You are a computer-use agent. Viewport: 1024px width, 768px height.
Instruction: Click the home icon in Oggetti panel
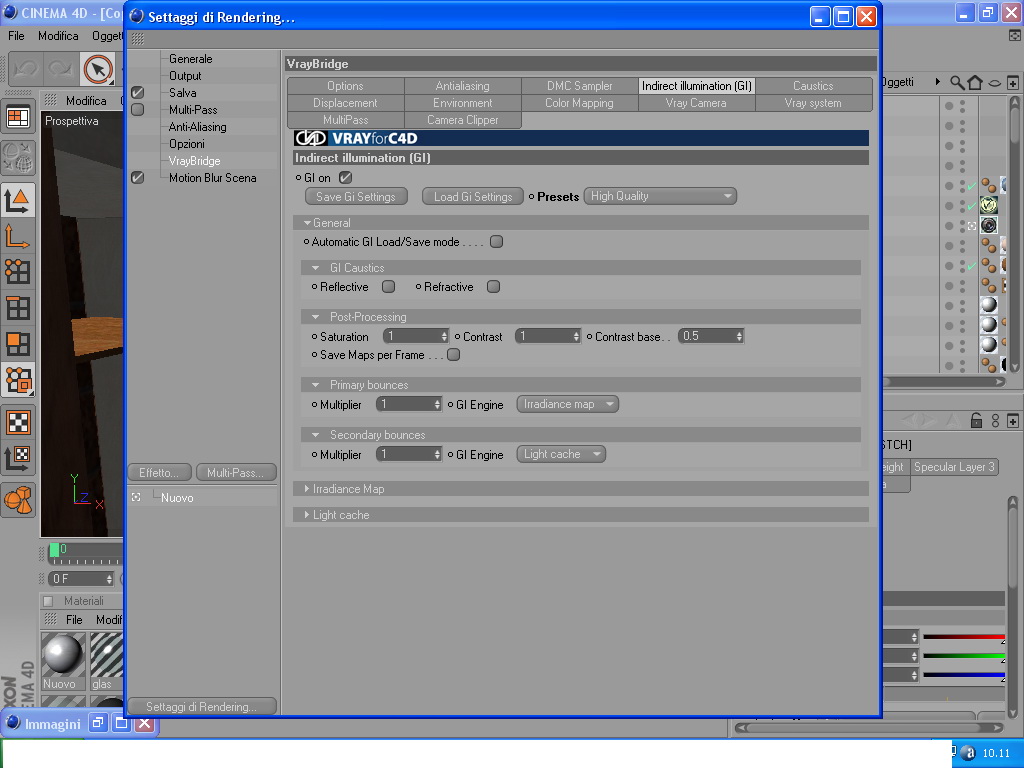pos(975,82)
